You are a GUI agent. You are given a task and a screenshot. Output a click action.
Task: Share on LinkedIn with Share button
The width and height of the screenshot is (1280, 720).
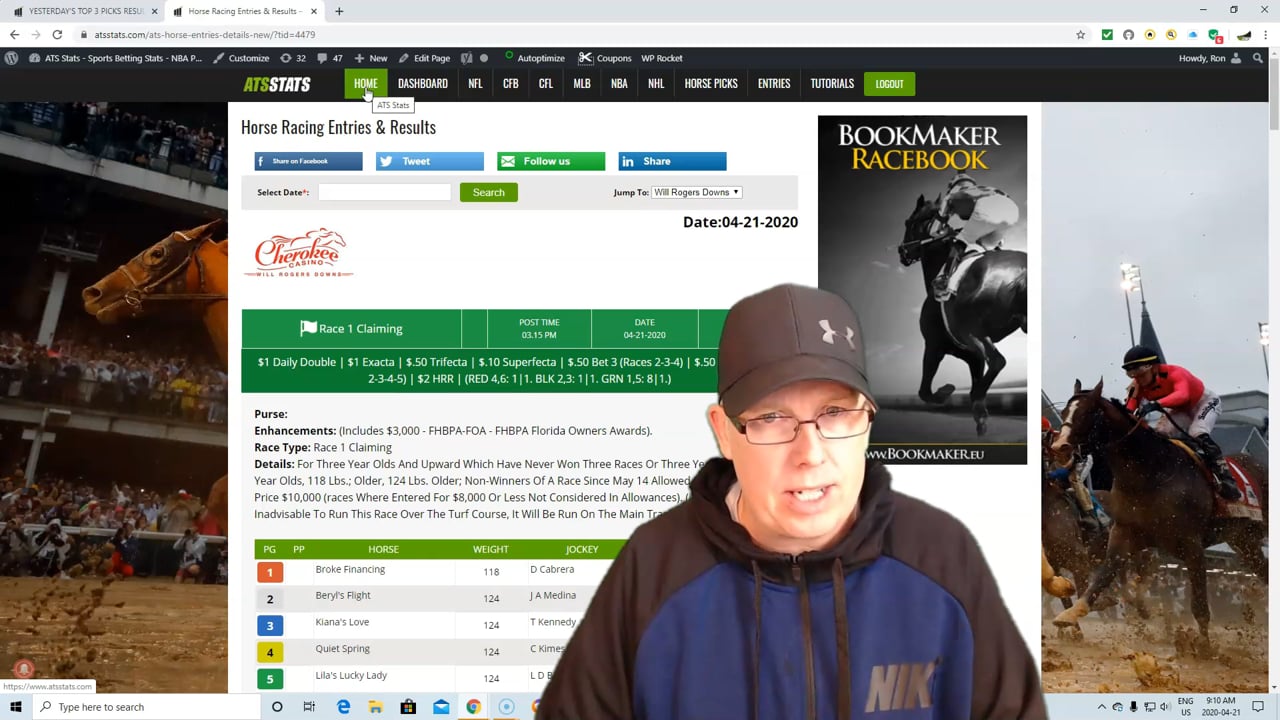pyautogui.click(x=672, y=161)
